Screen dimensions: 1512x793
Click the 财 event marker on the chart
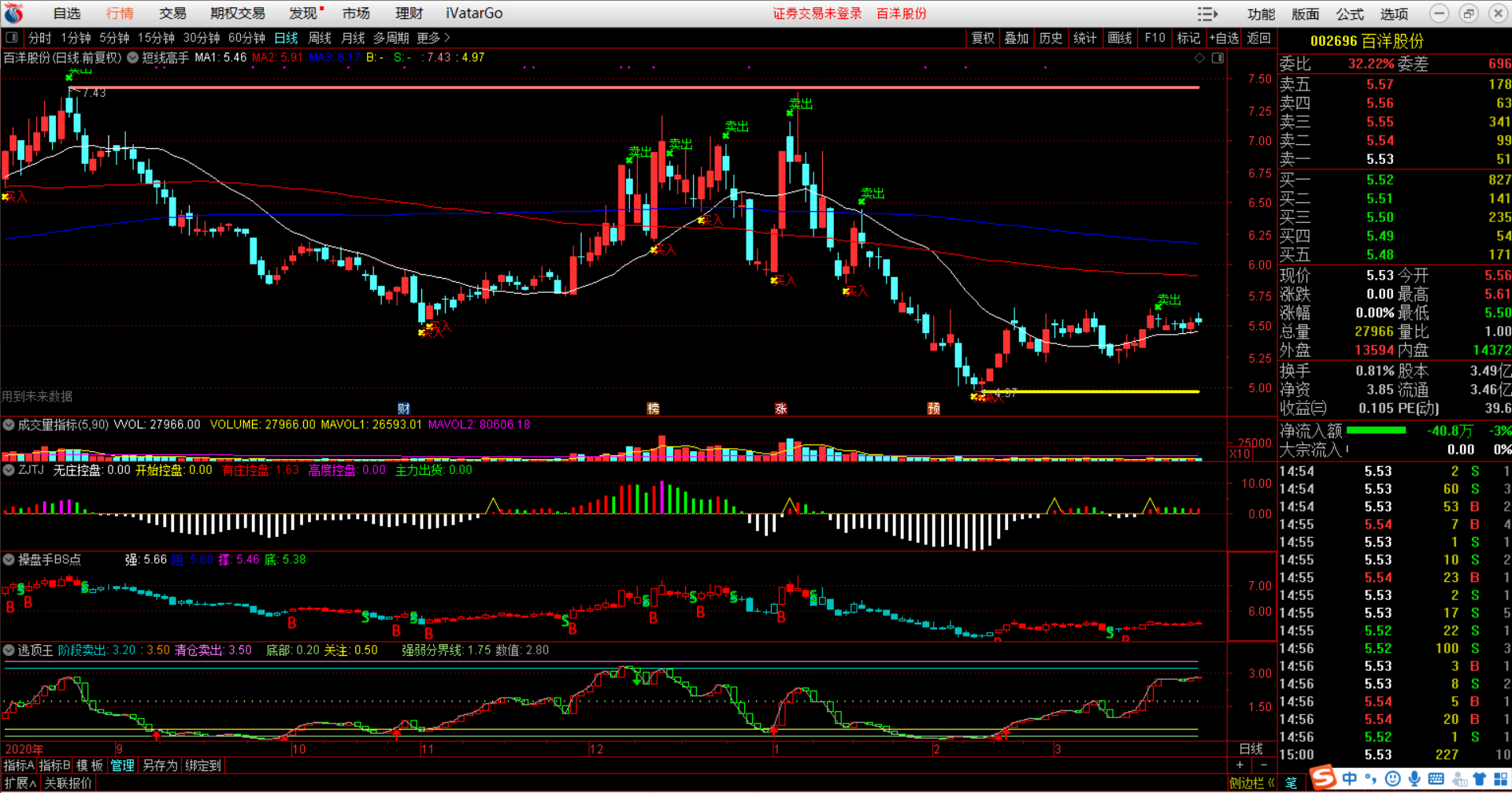tap(404, 408)
